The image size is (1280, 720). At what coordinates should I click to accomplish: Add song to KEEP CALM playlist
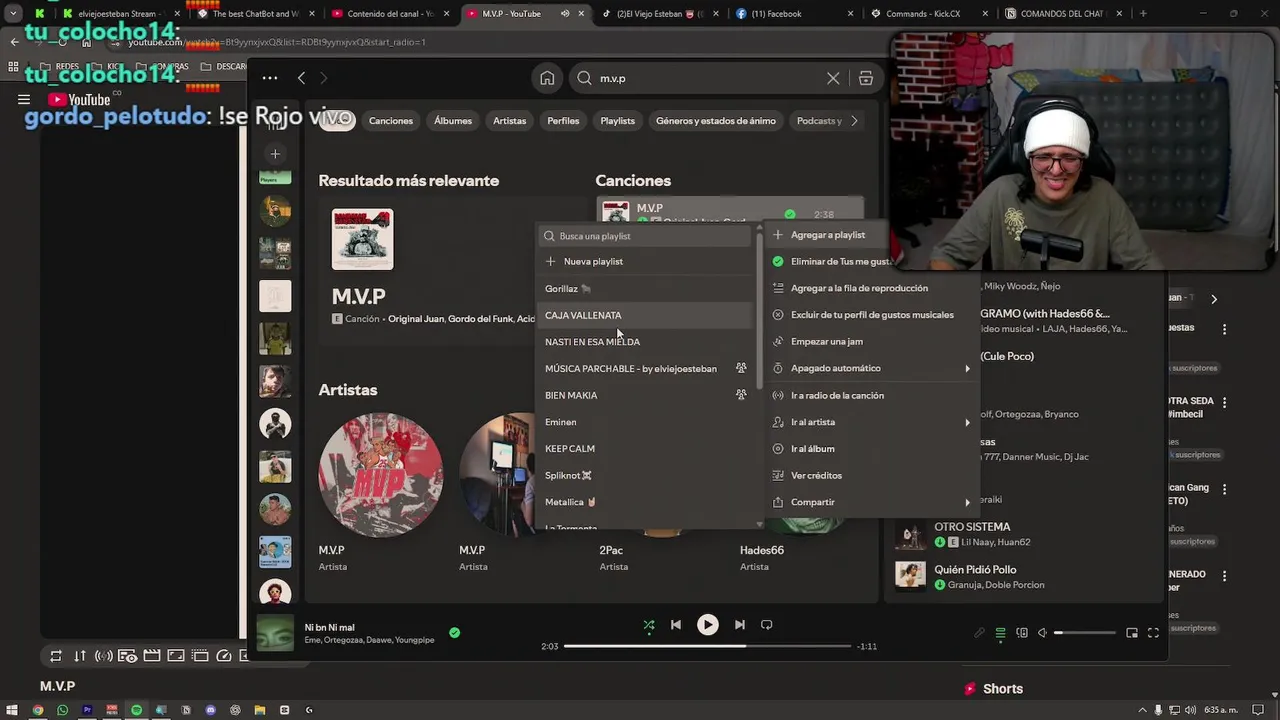pos(645,449)
